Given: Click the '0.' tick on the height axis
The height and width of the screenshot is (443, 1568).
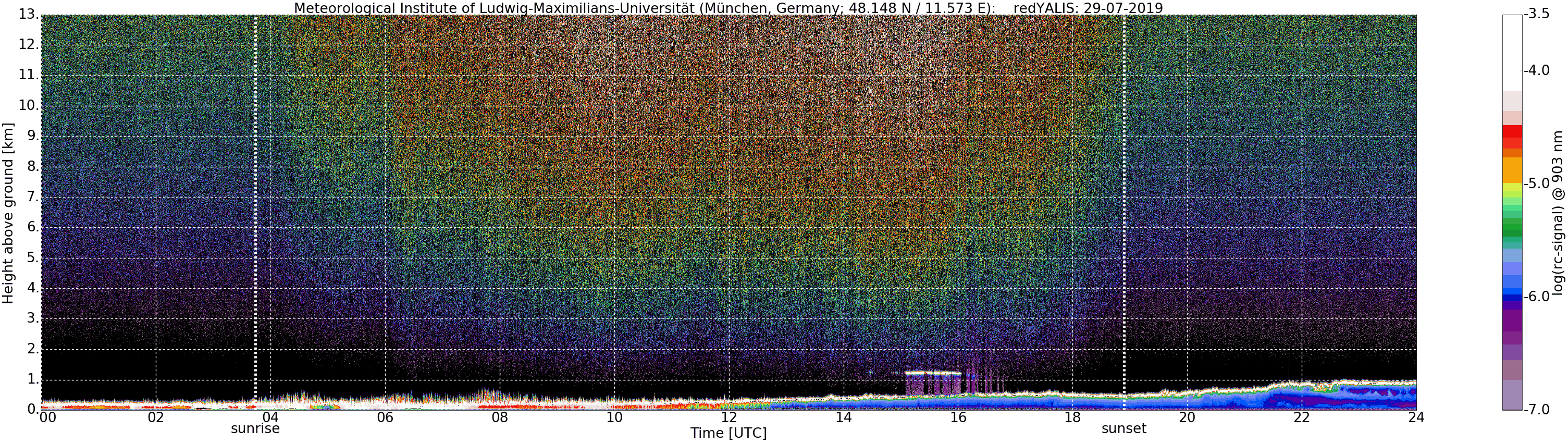Looking at the screenshot, I should [x=33, y=410].
